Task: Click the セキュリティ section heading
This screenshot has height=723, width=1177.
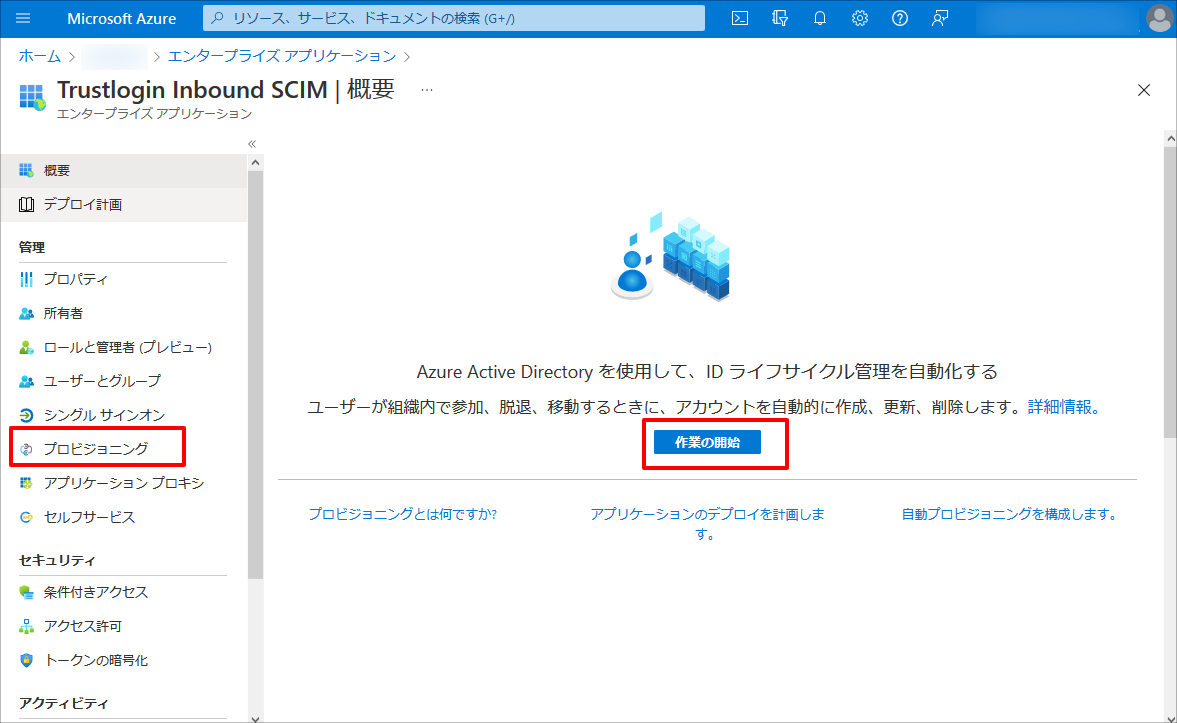Action: coord(57,560)
